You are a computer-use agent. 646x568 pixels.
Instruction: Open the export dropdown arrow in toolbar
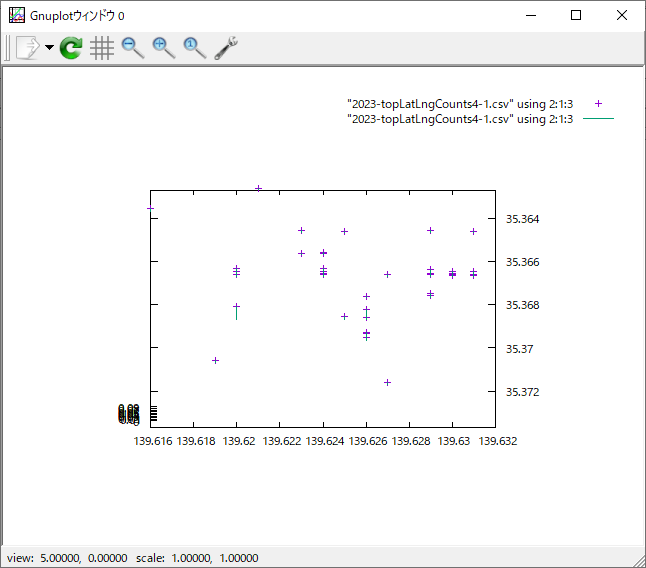(x=49, y=48)
